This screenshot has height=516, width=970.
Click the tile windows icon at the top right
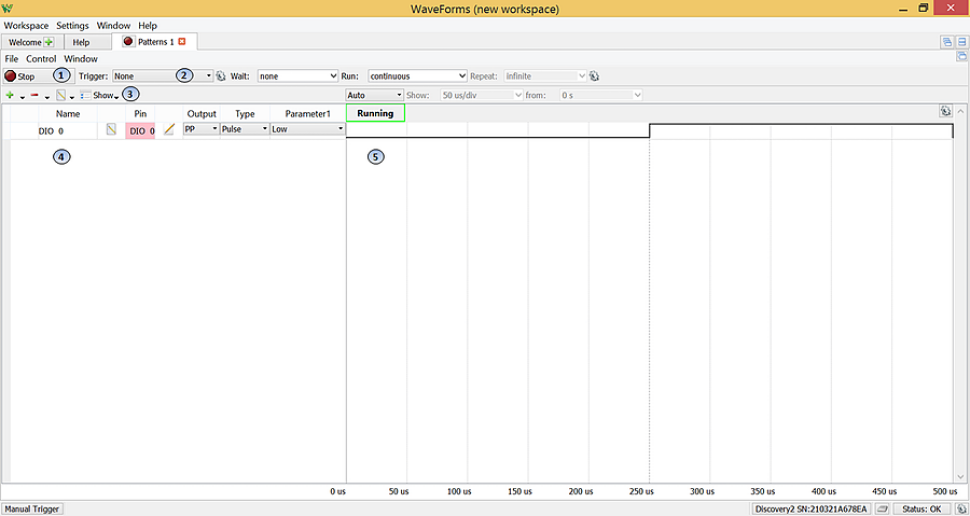coord(963,42)
